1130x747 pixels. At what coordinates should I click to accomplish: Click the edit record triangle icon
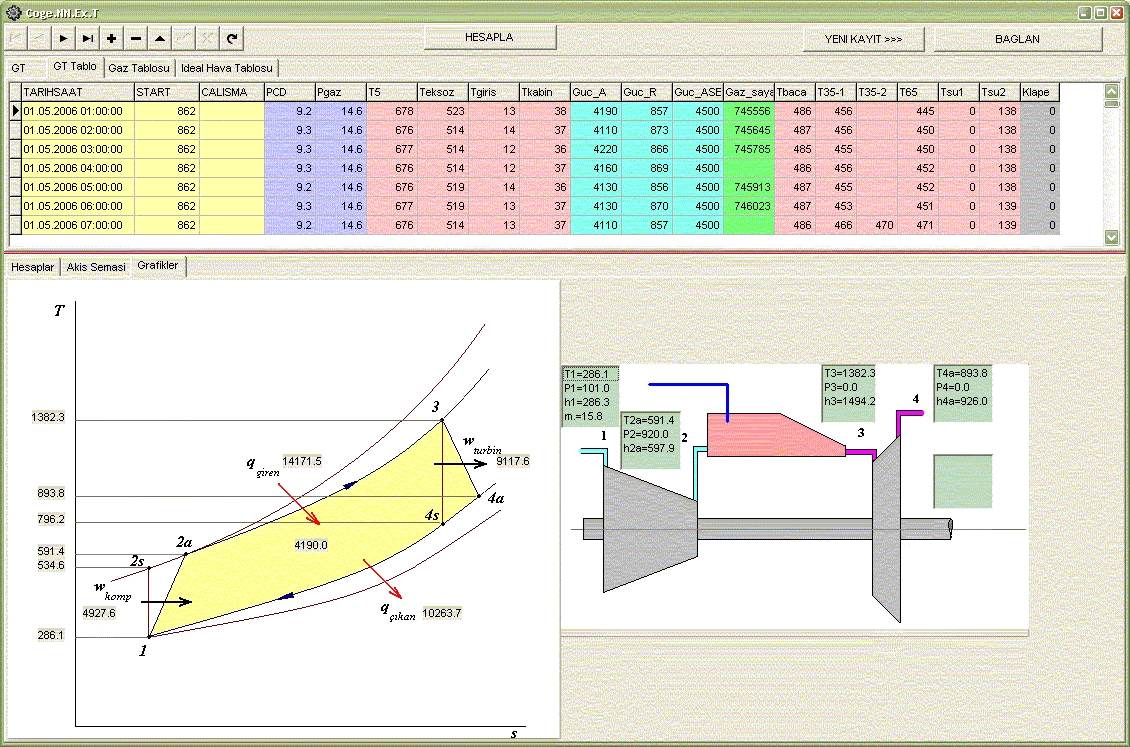coord(160,38)
